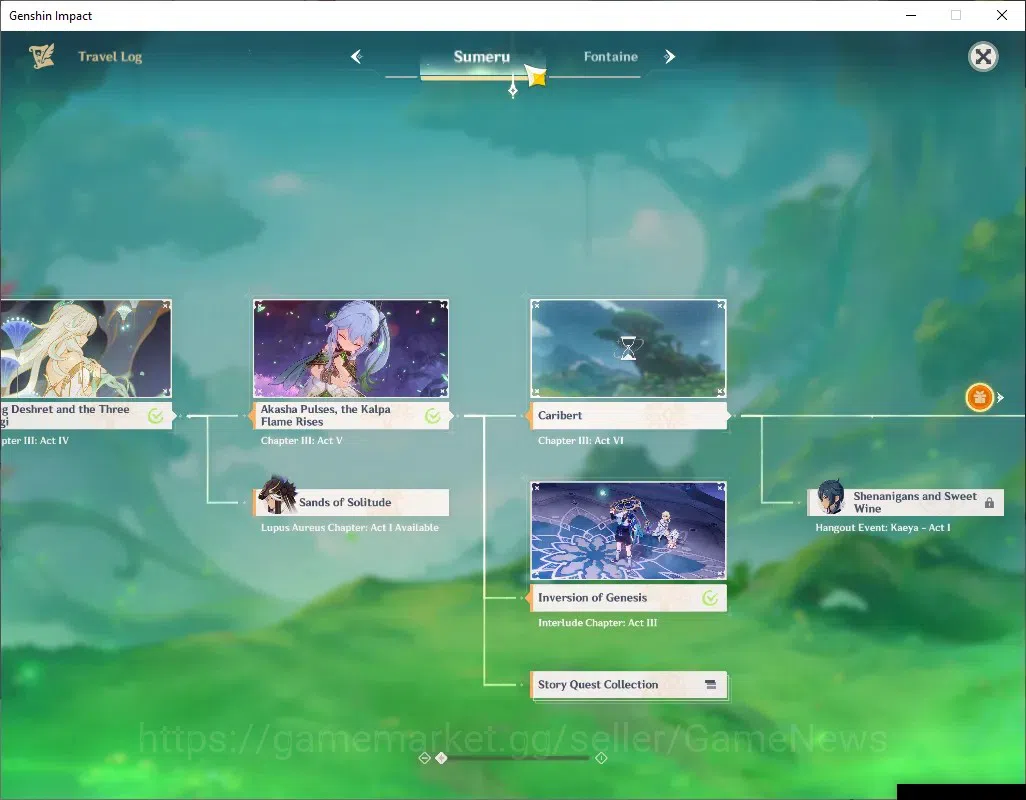Select the Caribert quest label
The width and height of the screenshot is (1026, 800).
[x=628, y=415]
